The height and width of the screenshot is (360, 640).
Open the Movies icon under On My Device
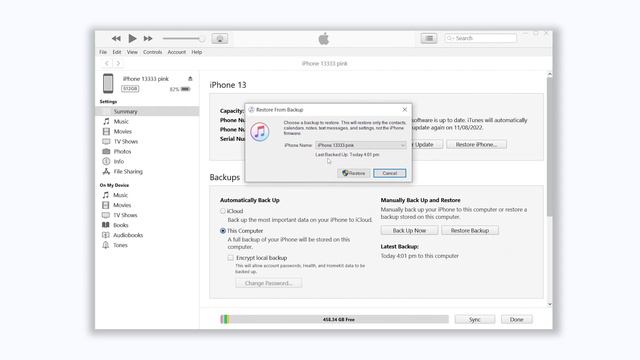click(x=106, y=205)
